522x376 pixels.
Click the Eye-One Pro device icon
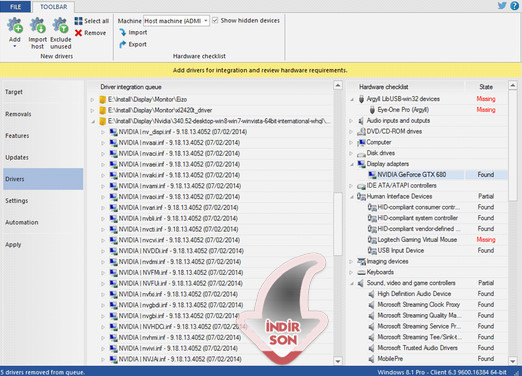pyautogui.click(x=372, y=110)
